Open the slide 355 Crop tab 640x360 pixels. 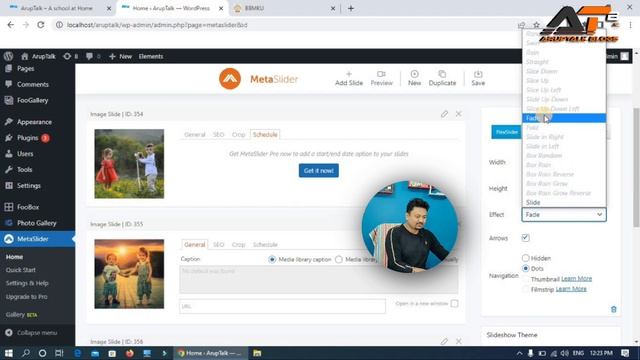click(x=238, y=245)
